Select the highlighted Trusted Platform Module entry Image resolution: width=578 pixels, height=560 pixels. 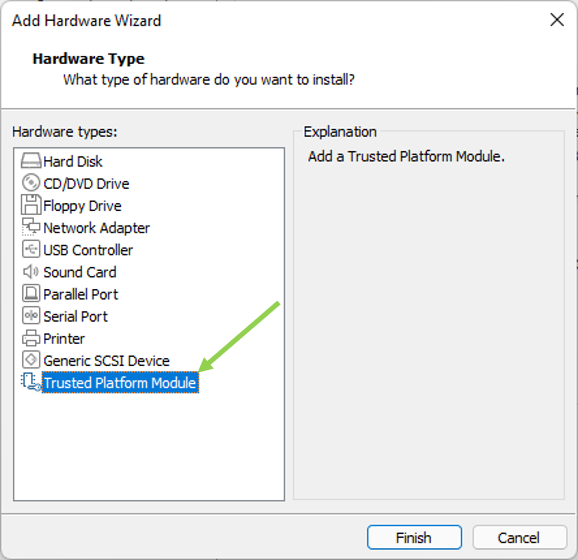(x=120, y=383)
